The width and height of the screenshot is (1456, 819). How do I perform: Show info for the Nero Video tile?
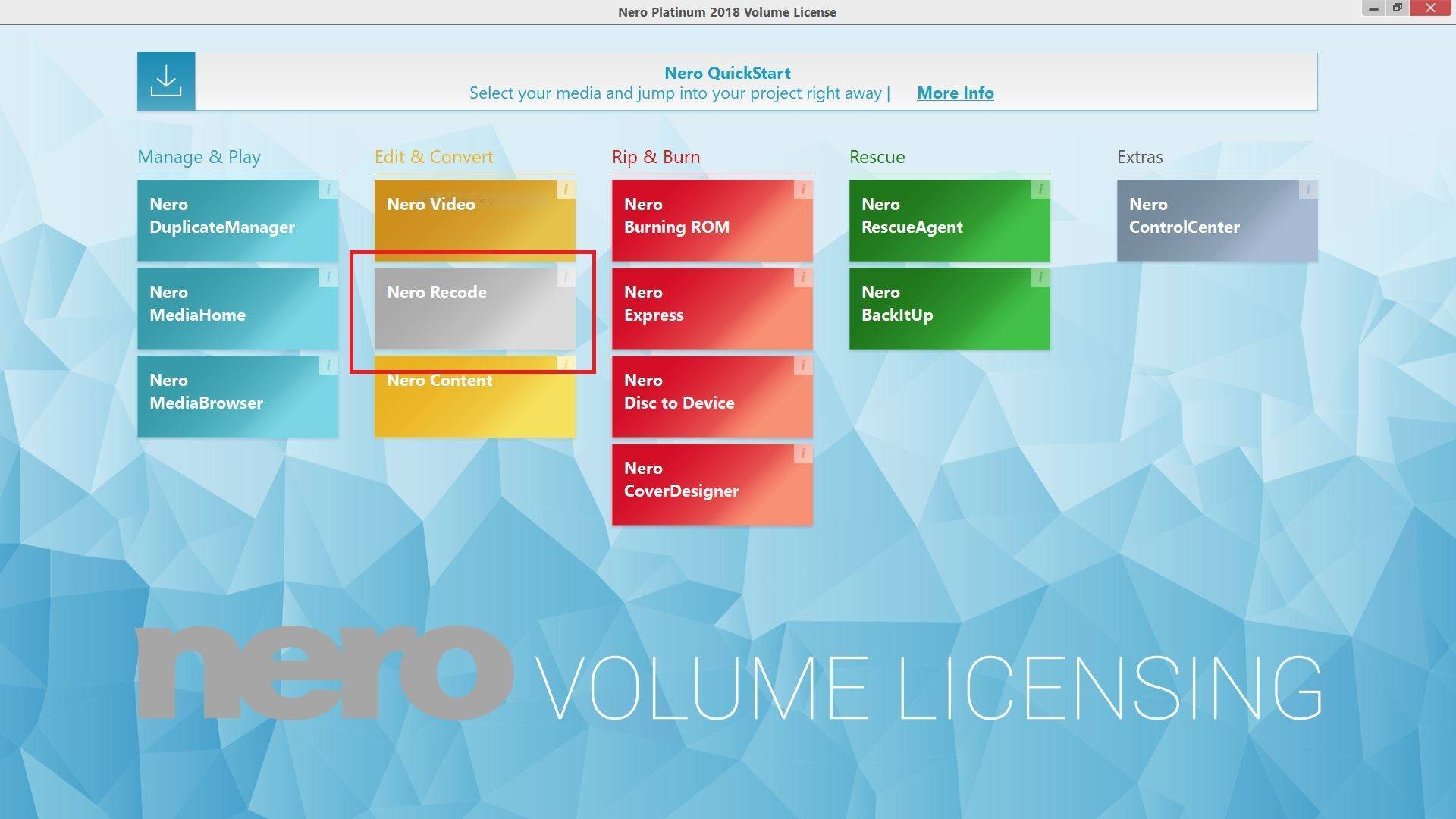(x=565, y=190)
